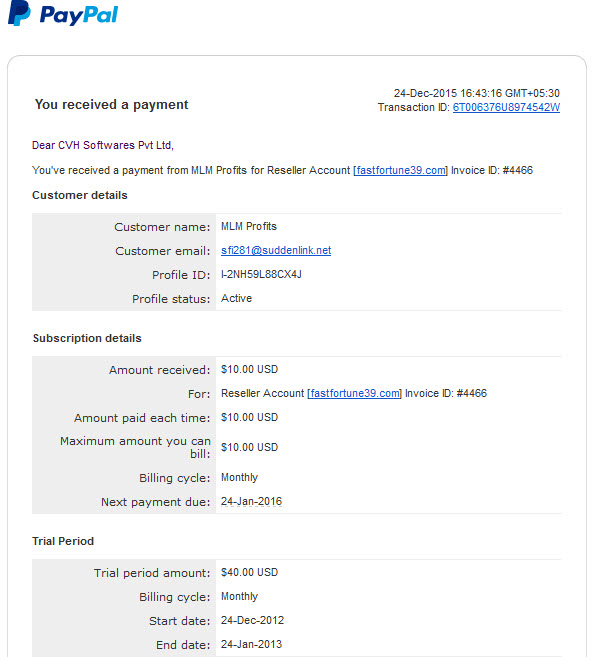Click the You received a payment heading
The image size is (597, 657).
(x=111, y=104)
